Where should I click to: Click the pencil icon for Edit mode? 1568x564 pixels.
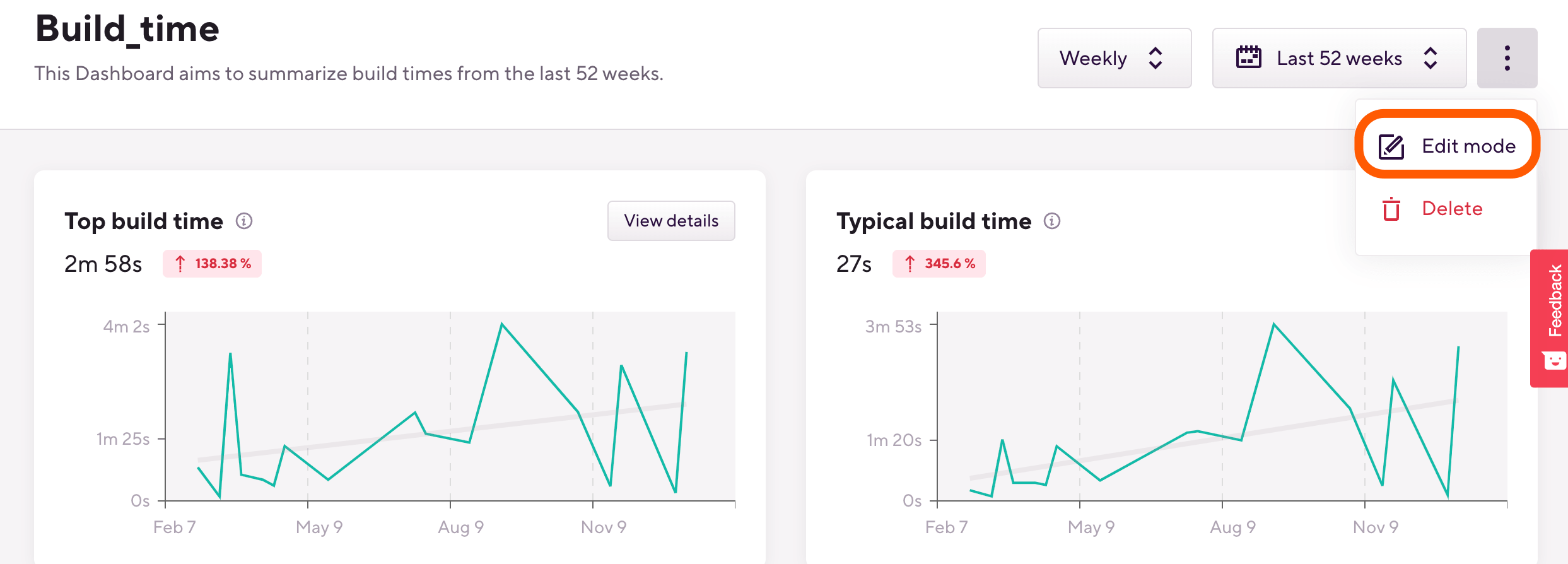[1391, 146]
